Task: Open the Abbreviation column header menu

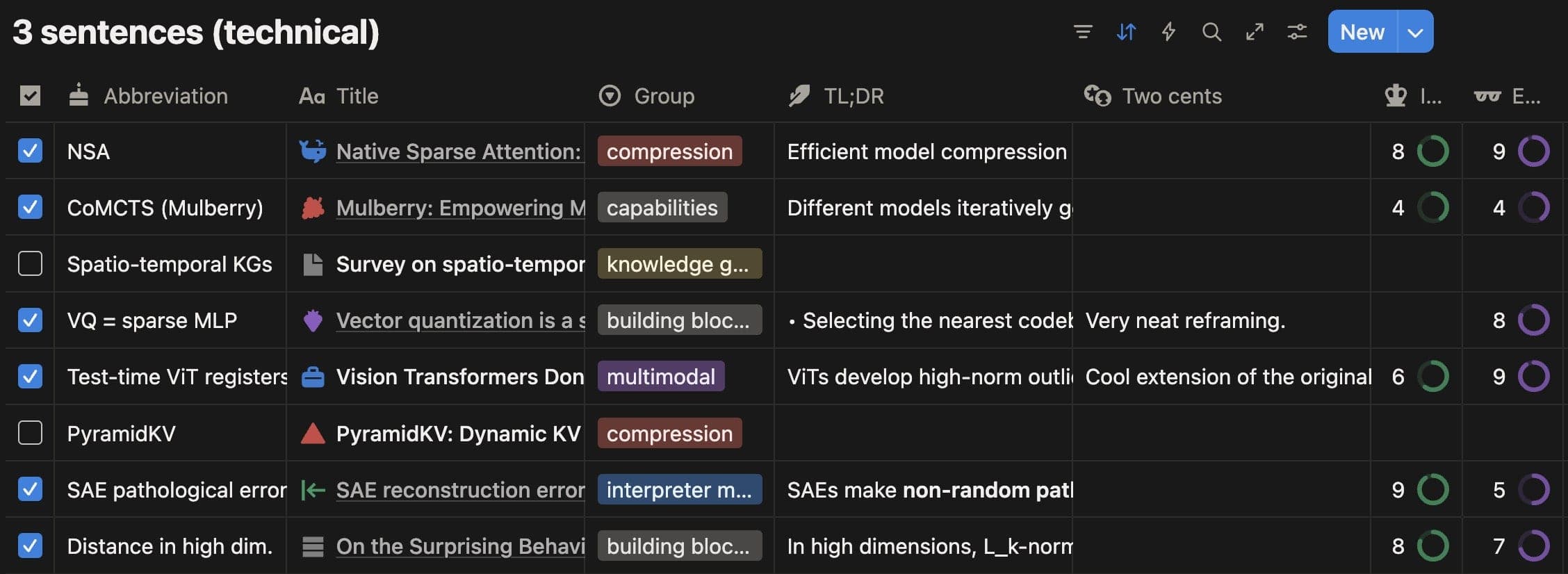Action: click(167, 96)
